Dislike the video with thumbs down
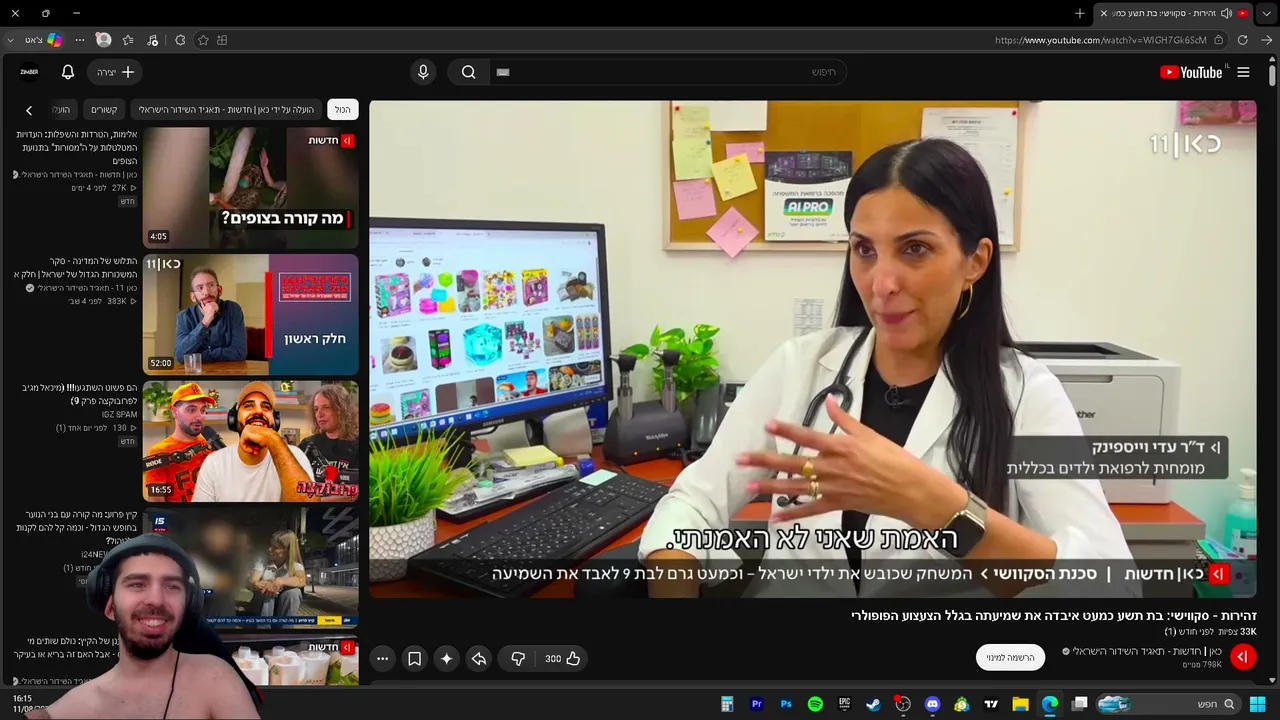This screenshot has width=1280, height=720. pyautogui.click(x=518, y=658)
